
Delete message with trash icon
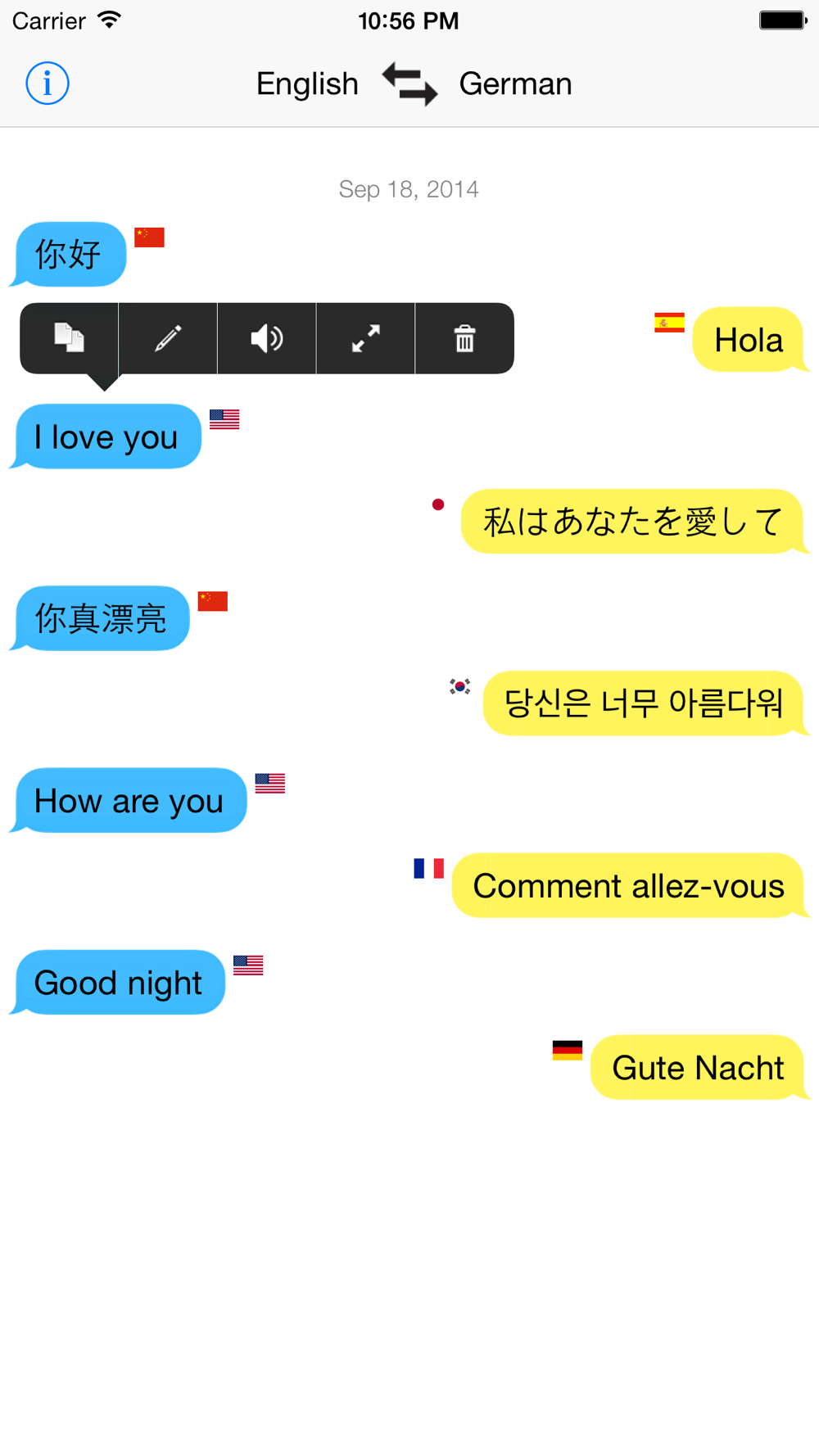pos(464,338)
